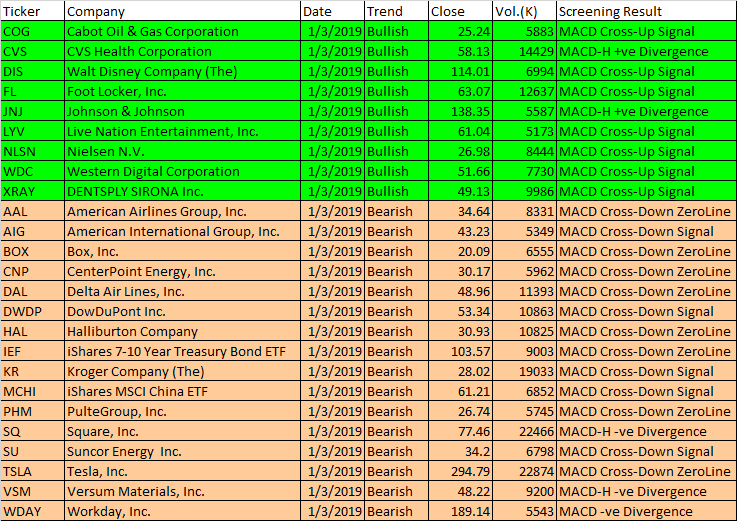The image size is (737, 521).
Task: Select the MACD-H +ve Divergence cell for CVS
Action: 646,51
